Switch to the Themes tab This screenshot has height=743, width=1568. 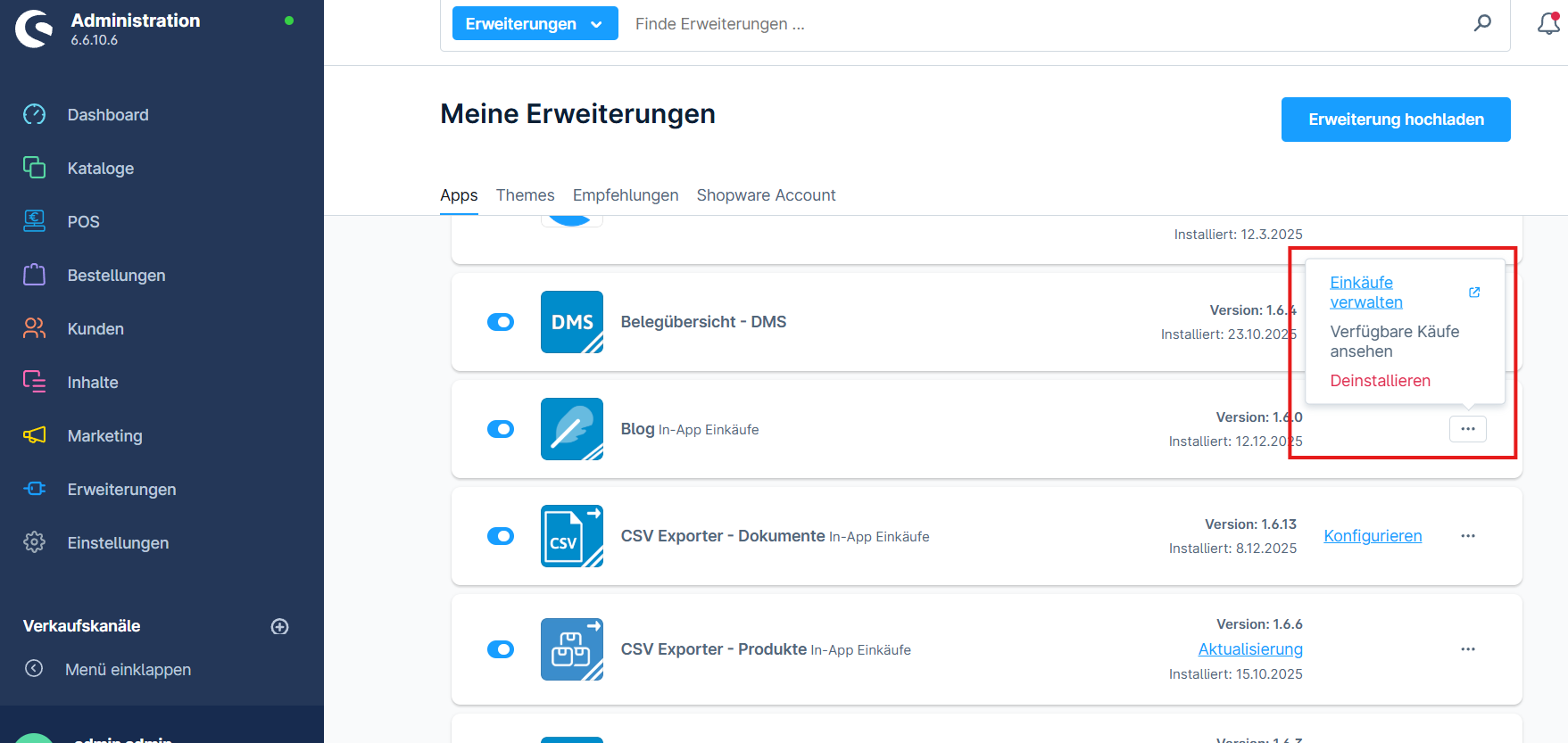(x=525, y=195)
